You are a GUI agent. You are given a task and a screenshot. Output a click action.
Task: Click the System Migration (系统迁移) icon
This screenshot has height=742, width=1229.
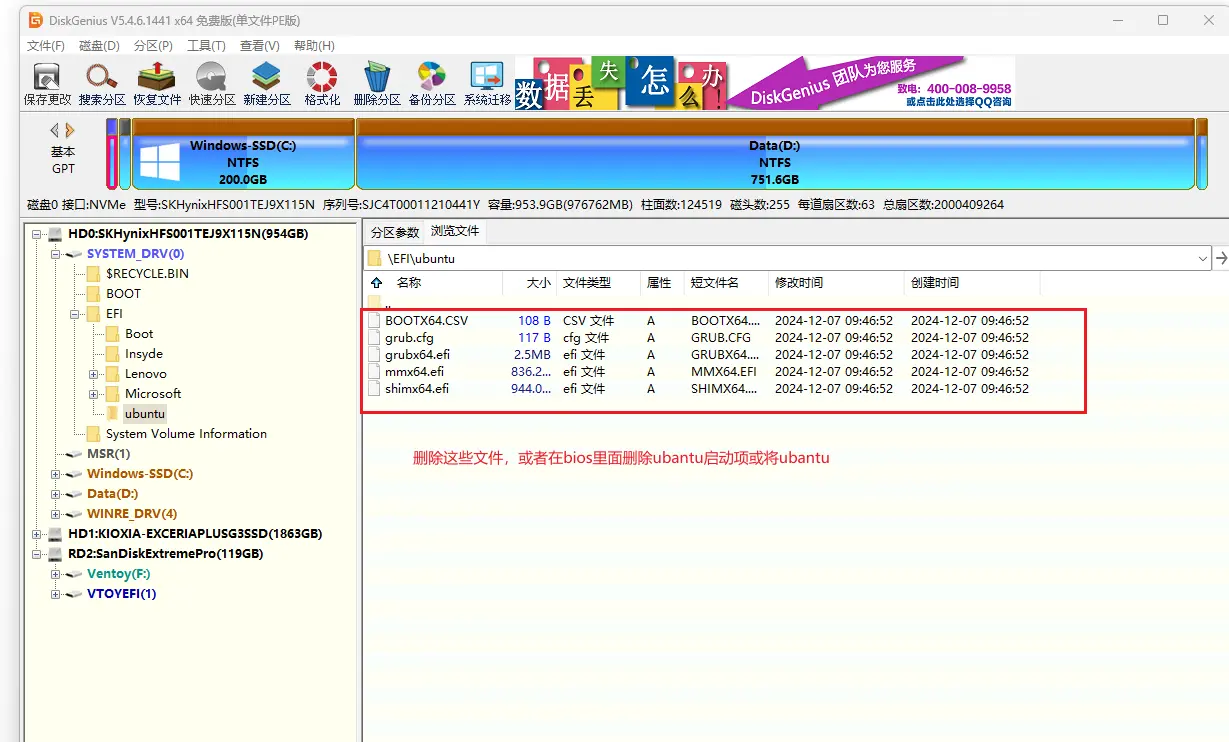pyautogui.click(x=487, y=85)
